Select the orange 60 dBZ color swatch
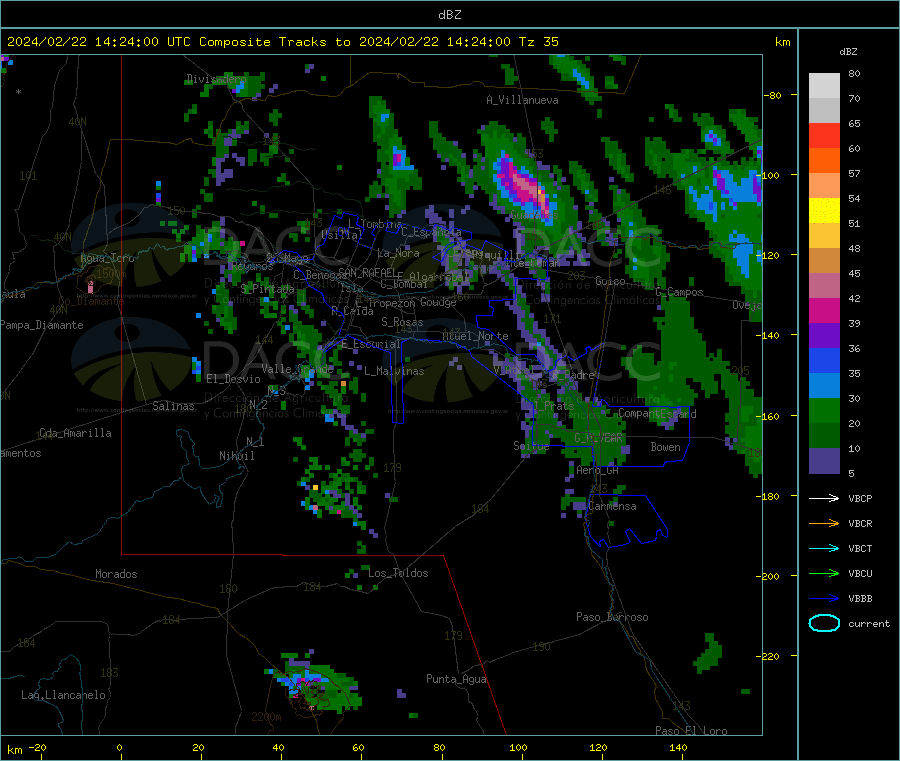Screen dimensions: 900x761 click(824, 161)
